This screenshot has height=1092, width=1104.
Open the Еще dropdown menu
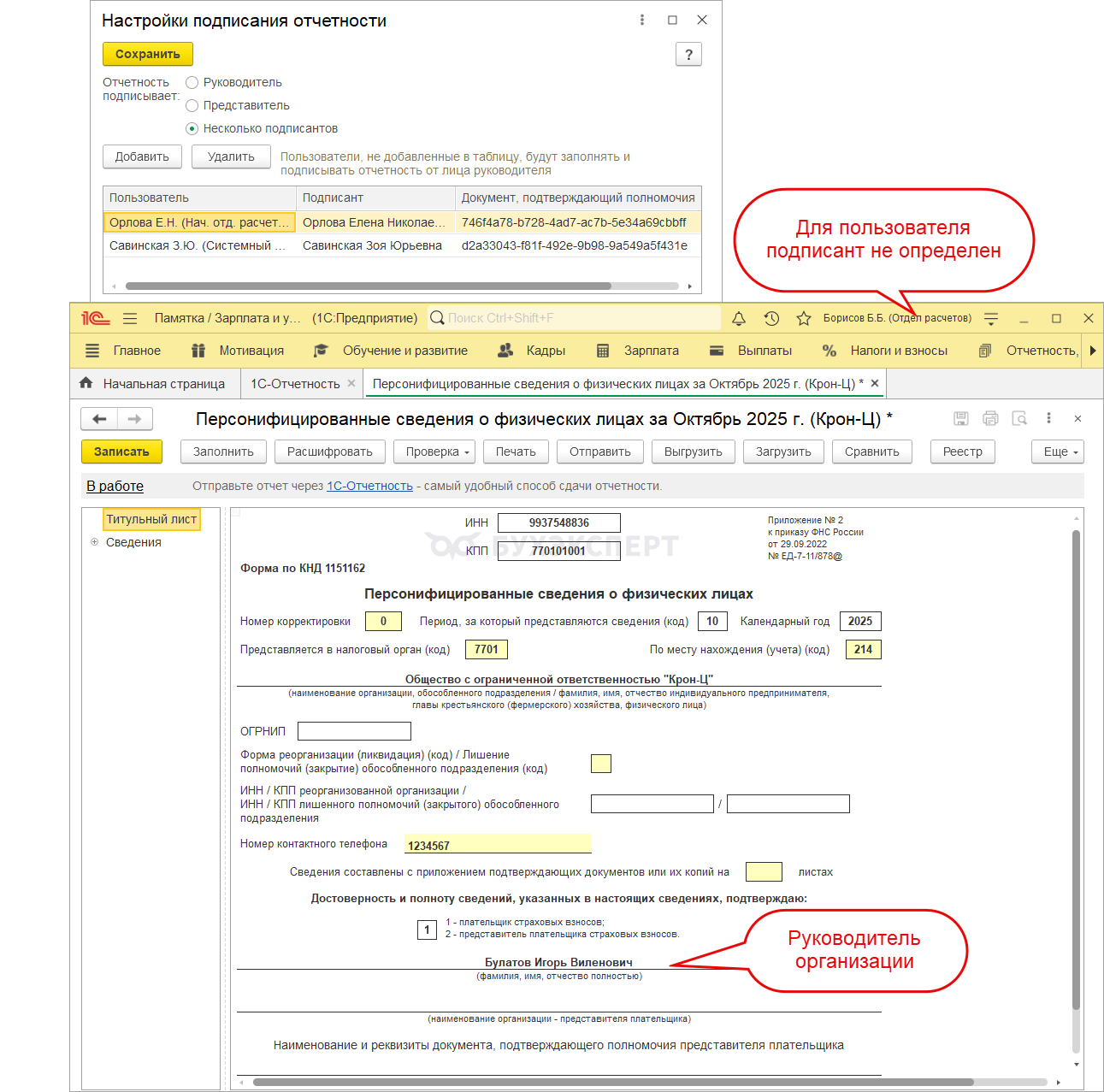point(1058,452)
